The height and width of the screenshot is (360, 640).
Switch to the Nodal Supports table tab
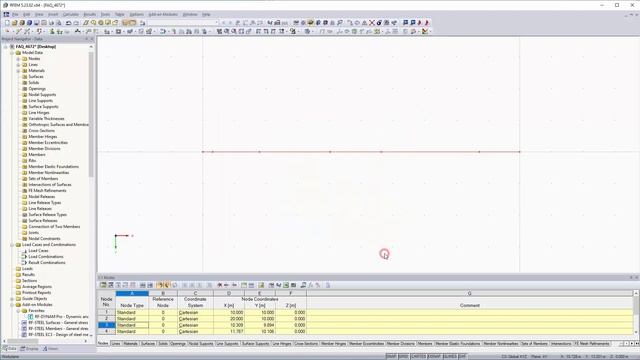click(201, 344)
